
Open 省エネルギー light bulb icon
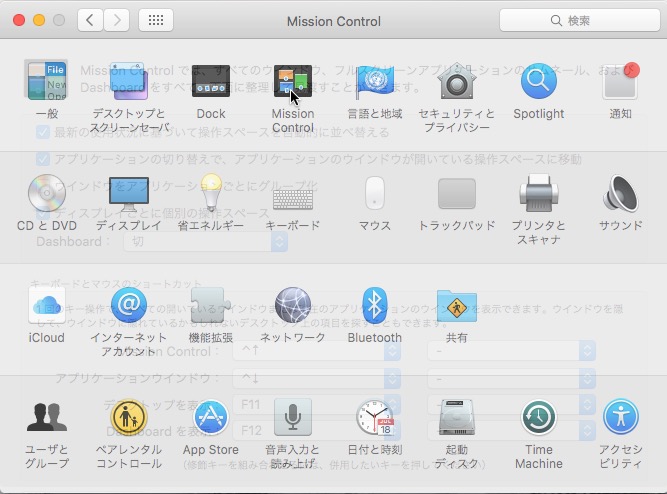211,192
